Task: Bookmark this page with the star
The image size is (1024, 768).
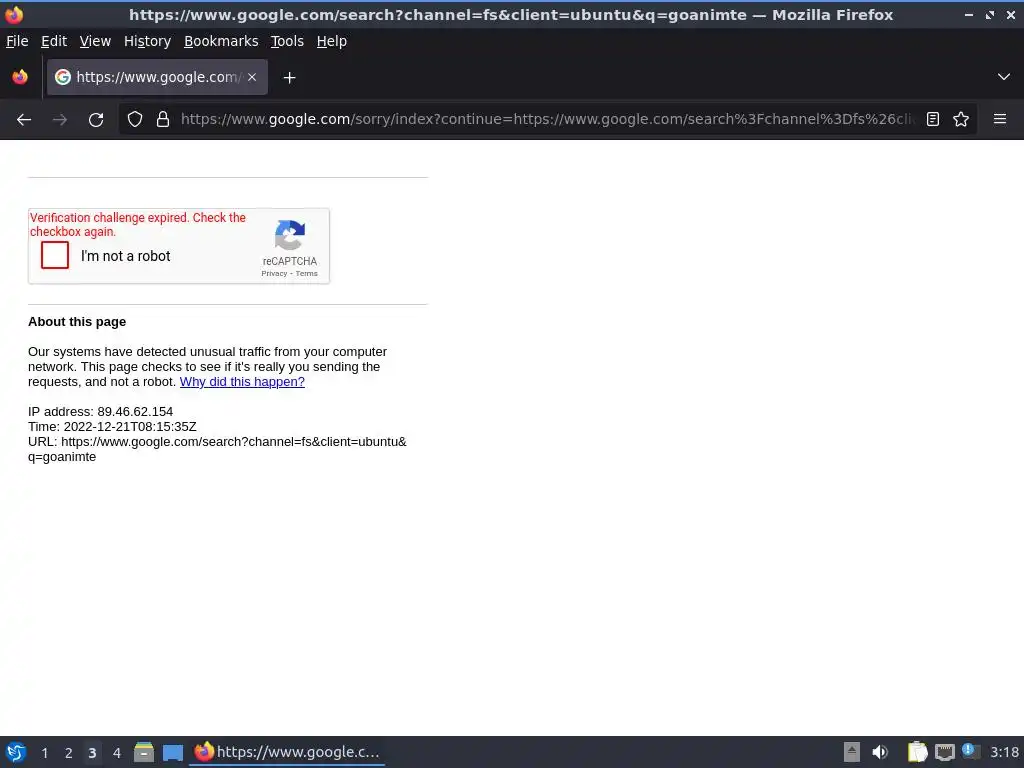Action: tap(961, 120)
